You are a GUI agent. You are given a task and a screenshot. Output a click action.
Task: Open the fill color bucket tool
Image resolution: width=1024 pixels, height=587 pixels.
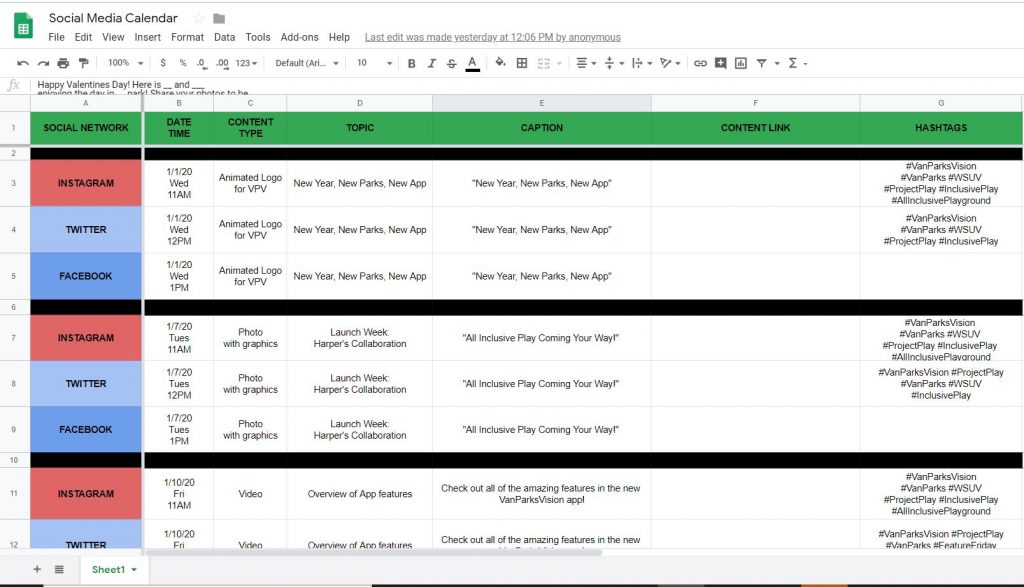pyautogui.click(x=499, y=63)
